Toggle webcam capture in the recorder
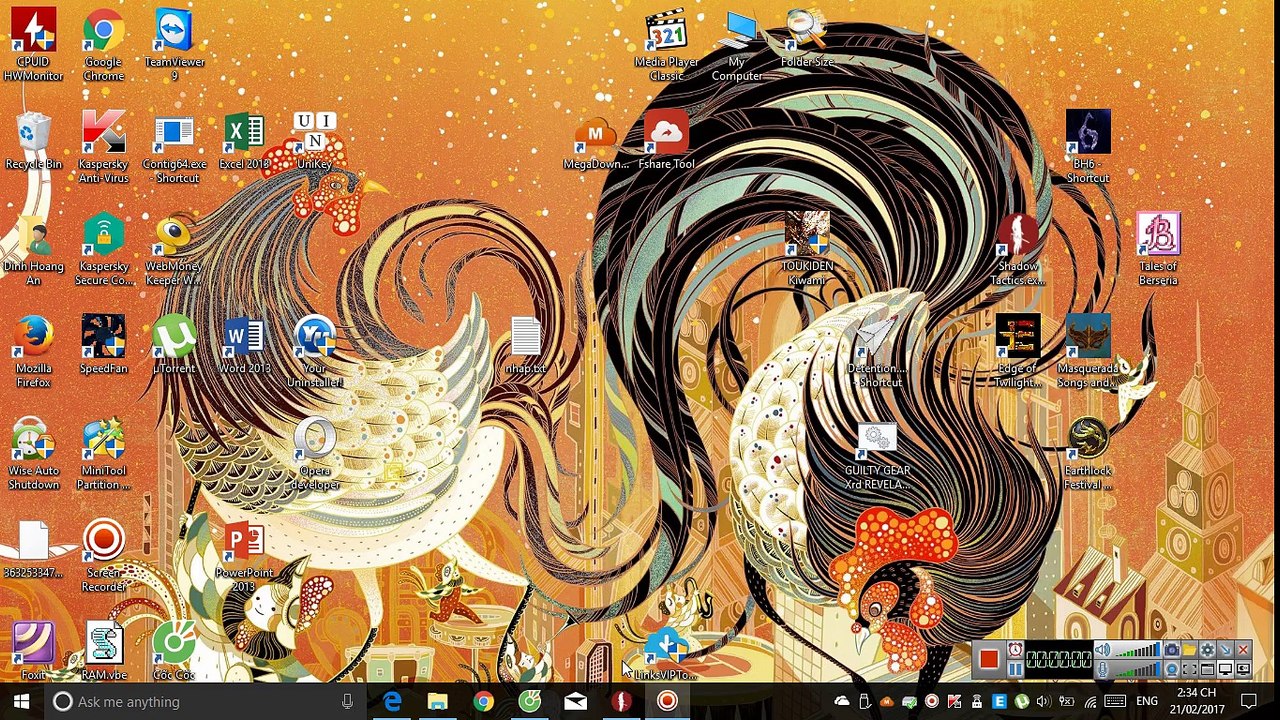This screenshot has height=720, width=1280. pyautogui.click(x=1172, y=669)
